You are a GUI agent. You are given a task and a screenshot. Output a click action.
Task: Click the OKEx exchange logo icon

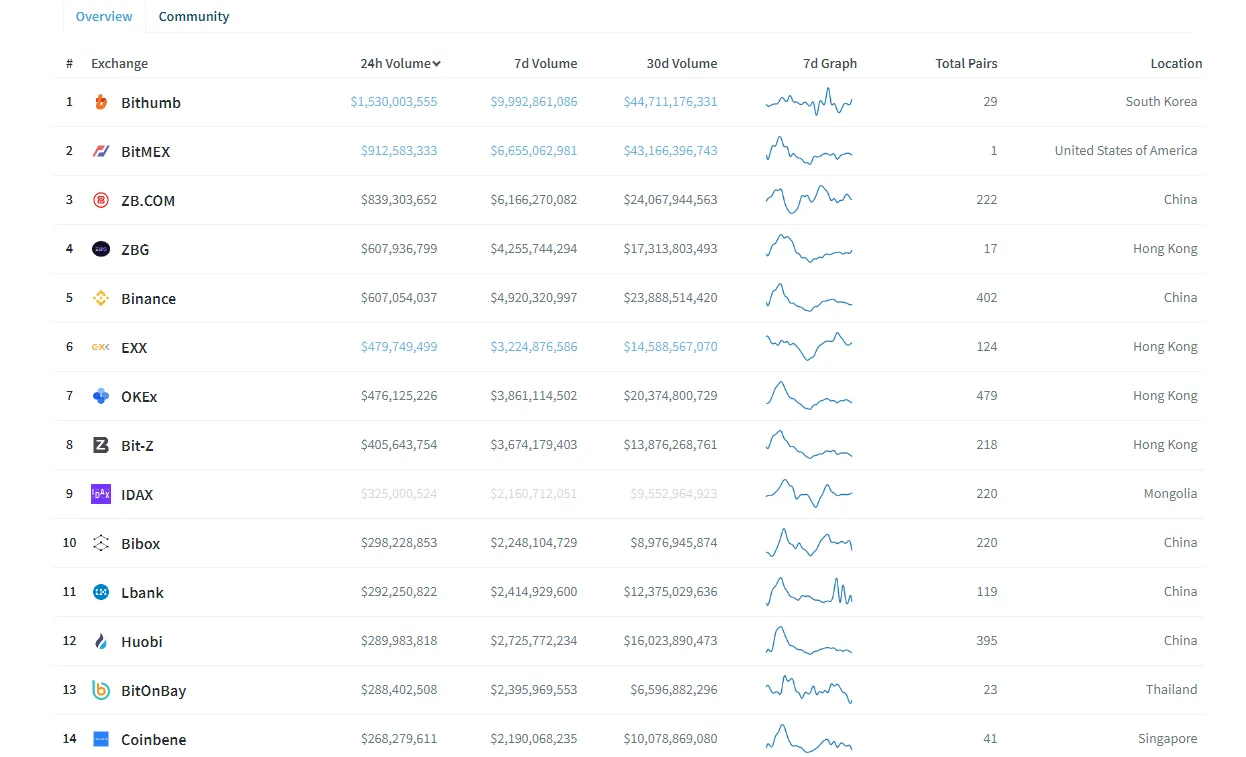101,396
